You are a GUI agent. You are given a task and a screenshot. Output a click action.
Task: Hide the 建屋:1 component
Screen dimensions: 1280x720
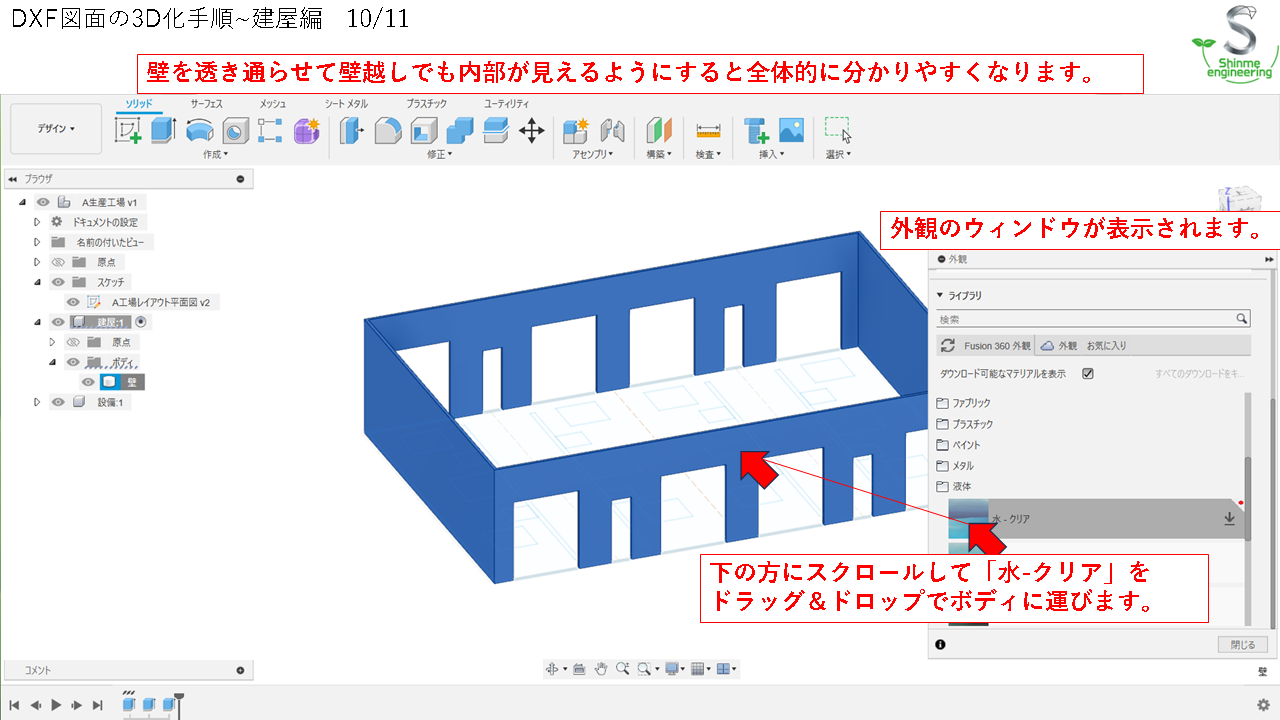(x=58, y=322)
